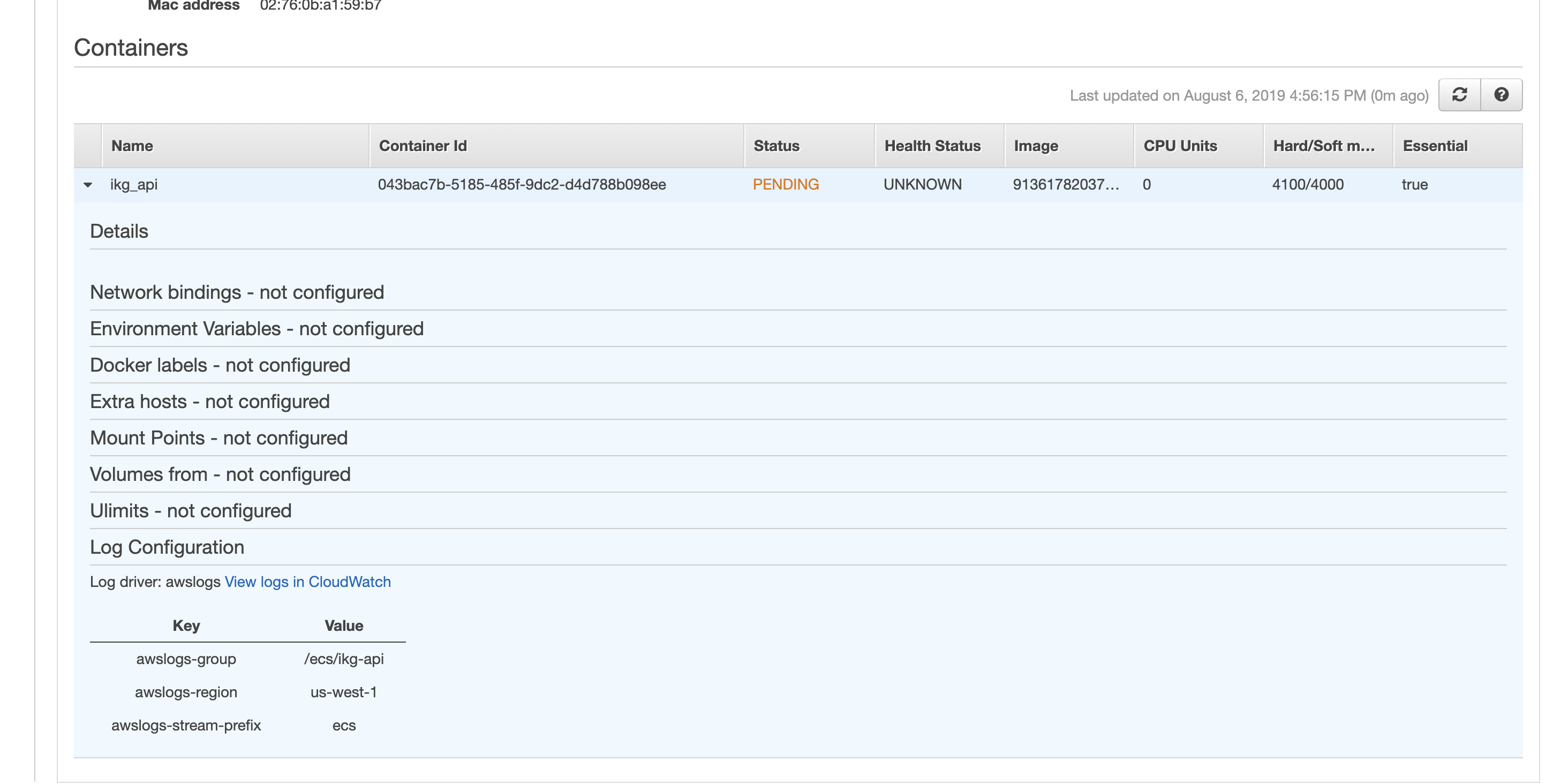Click the /ecs/ikg-api log group value
Image resolution: width=1553 pixels, height=784 pixels.
pyautogui.click(x=344, y=659)
